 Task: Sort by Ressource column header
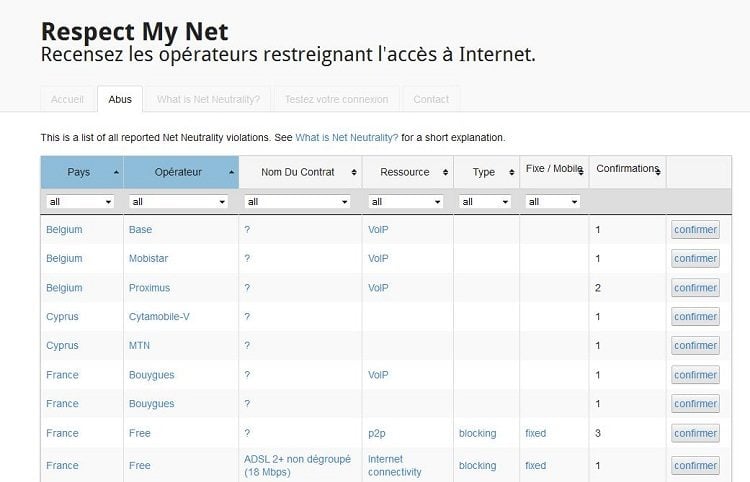pyautogui.click(x=405, y=172)
